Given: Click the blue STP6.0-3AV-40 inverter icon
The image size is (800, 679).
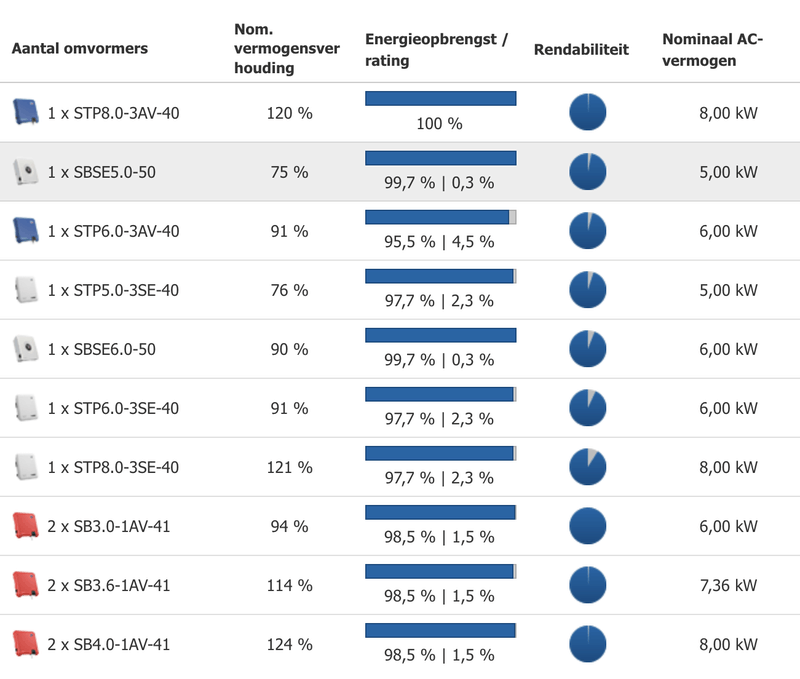Looking at the screenshot, I should (24, 231).
